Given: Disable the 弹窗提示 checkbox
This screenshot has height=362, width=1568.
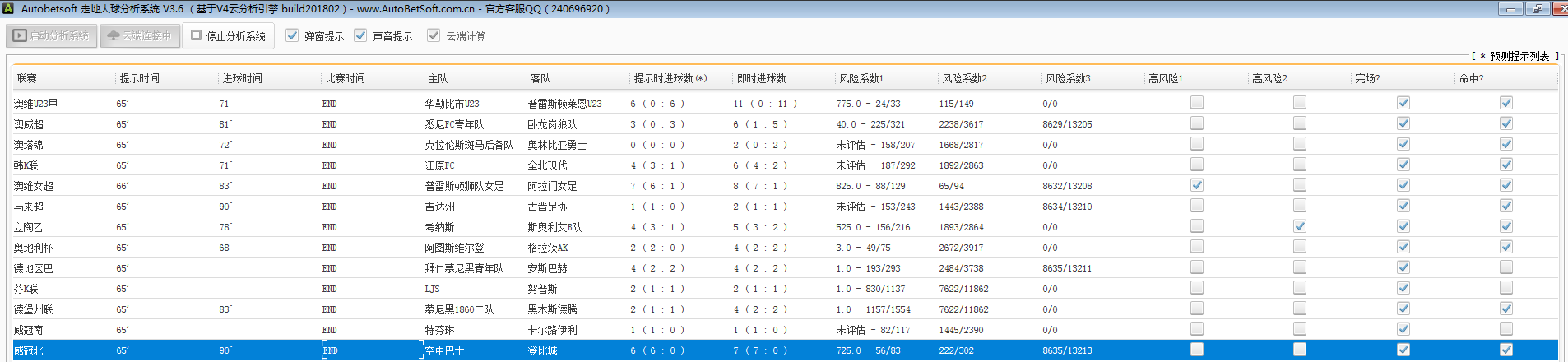Looking at the screenshot, I should (292, 36).
